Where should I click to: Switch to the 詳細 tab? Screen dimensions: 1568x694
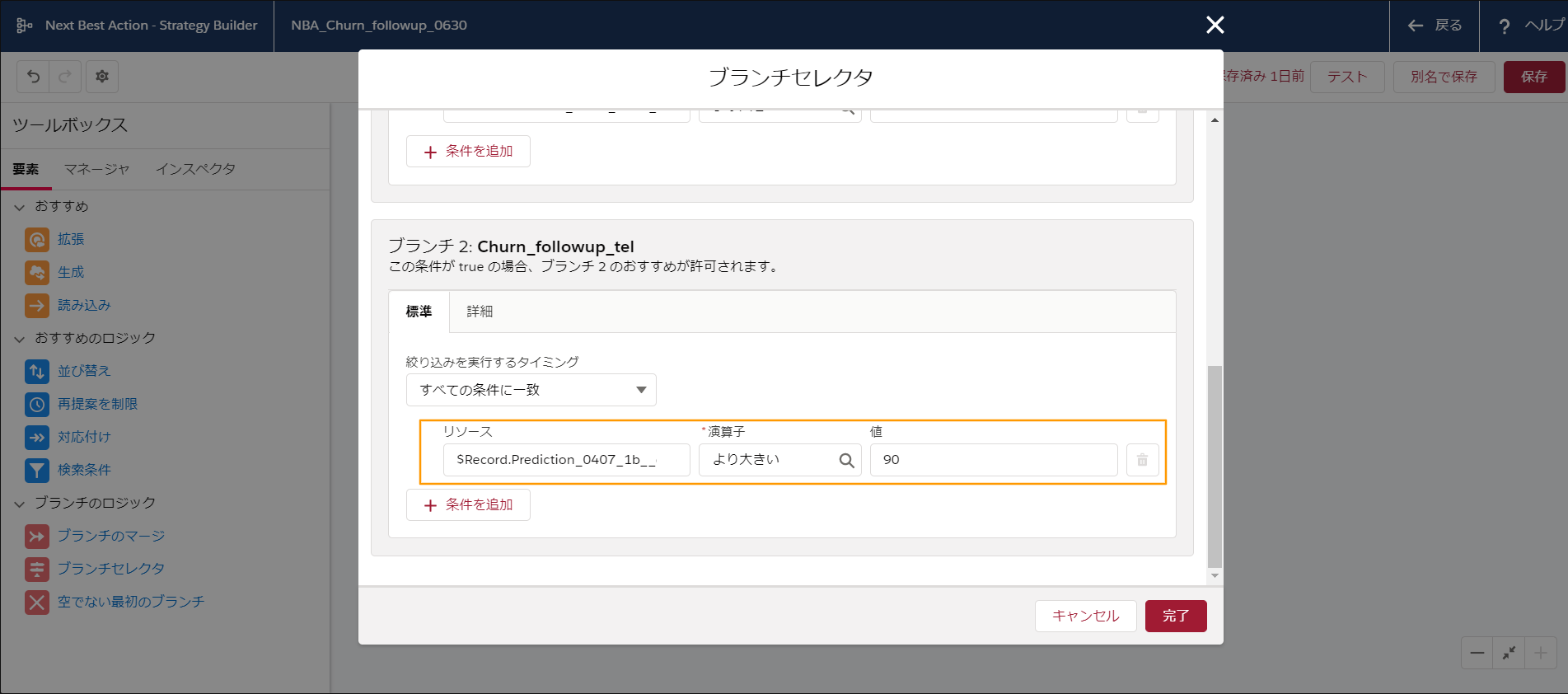480,312
